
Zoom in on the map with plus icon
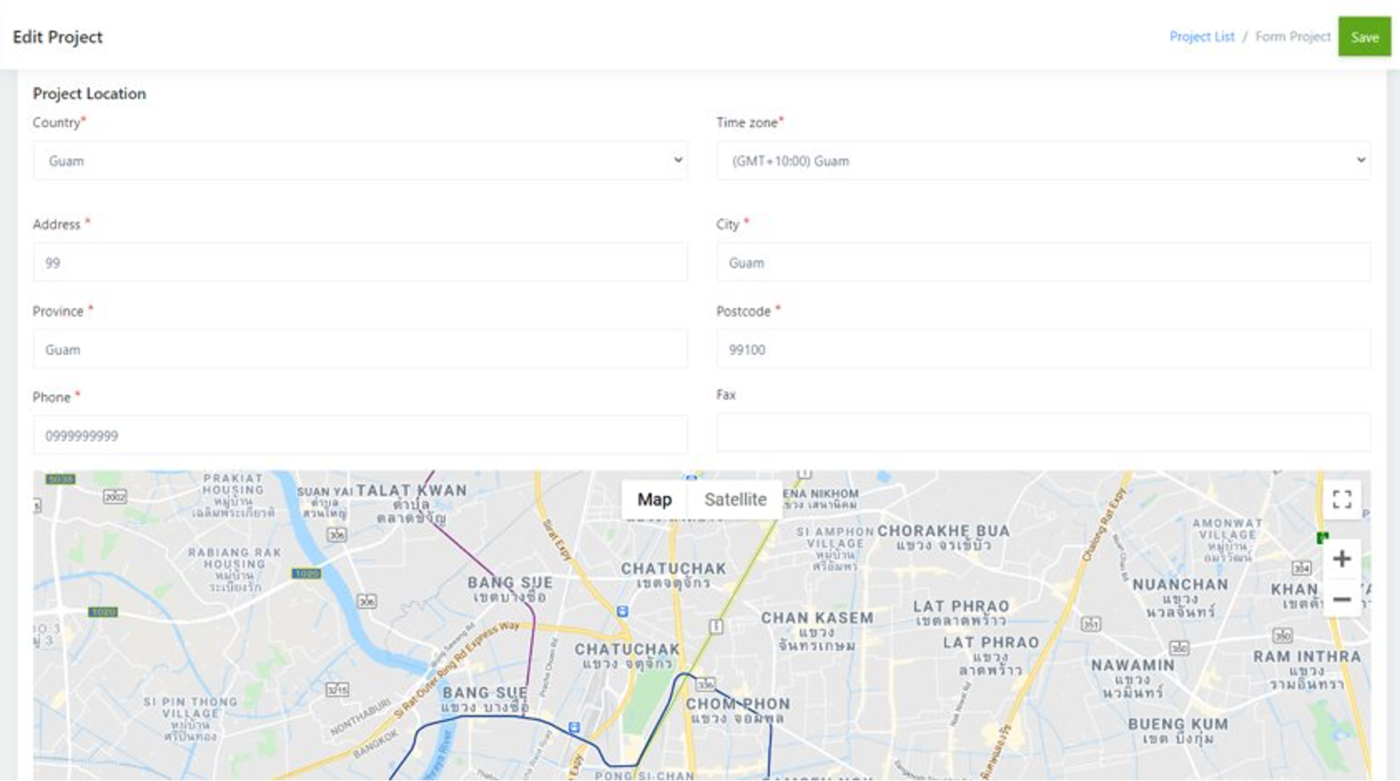[1342, 558]
